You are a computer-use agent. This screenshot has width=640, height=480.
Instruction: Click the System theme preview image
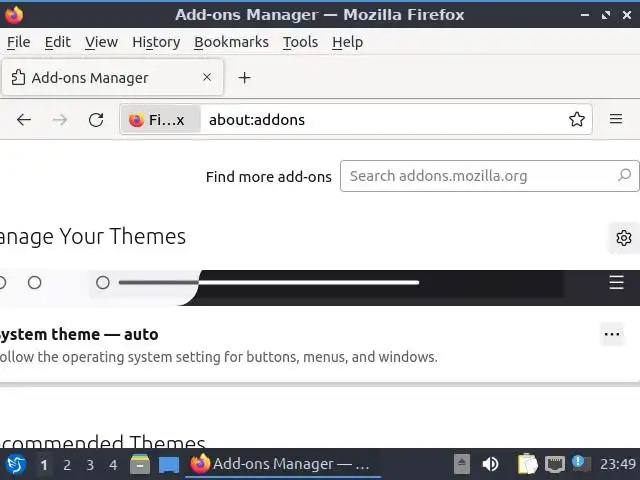(319, 287)
